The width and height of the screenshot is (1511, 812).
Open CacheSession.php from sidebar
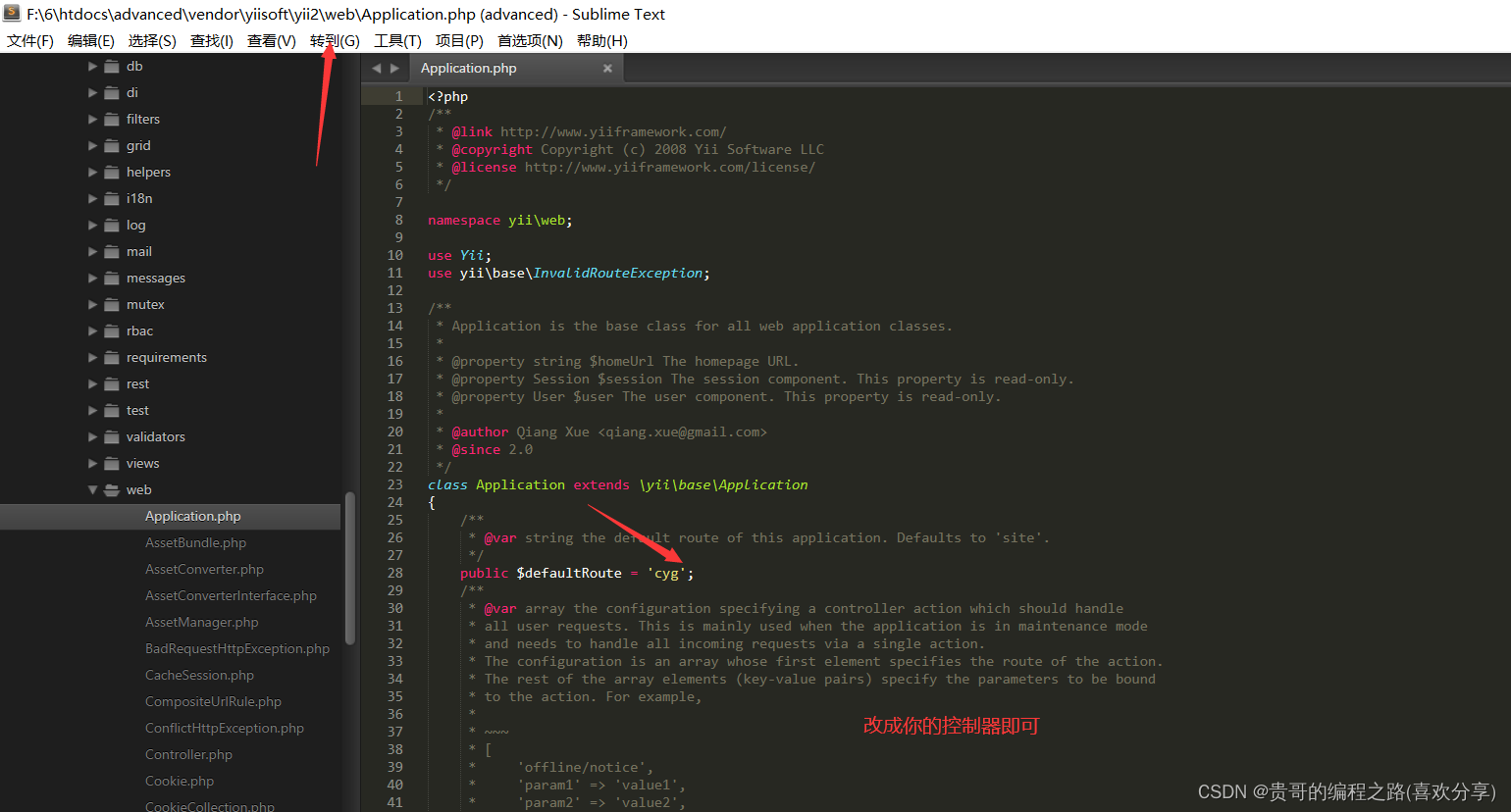point(199,675)
